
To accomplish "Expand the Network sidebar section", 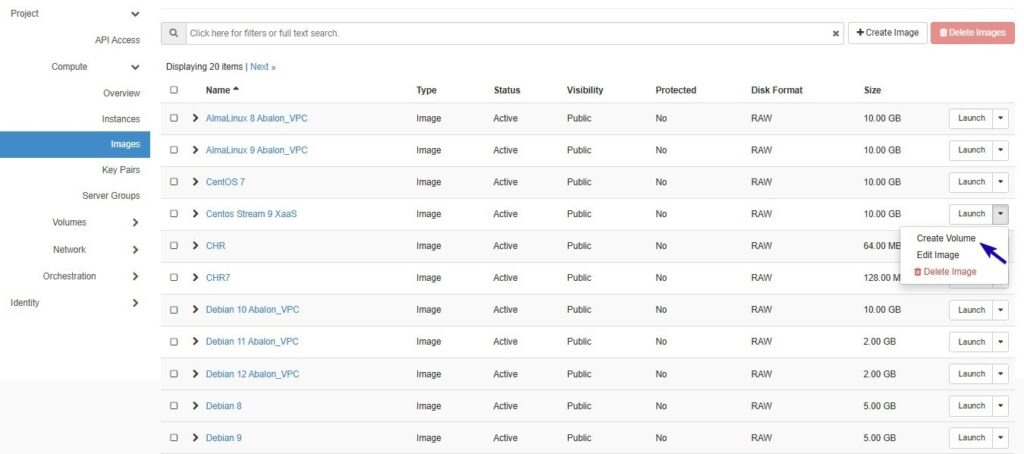I will (x=135, y=250).
